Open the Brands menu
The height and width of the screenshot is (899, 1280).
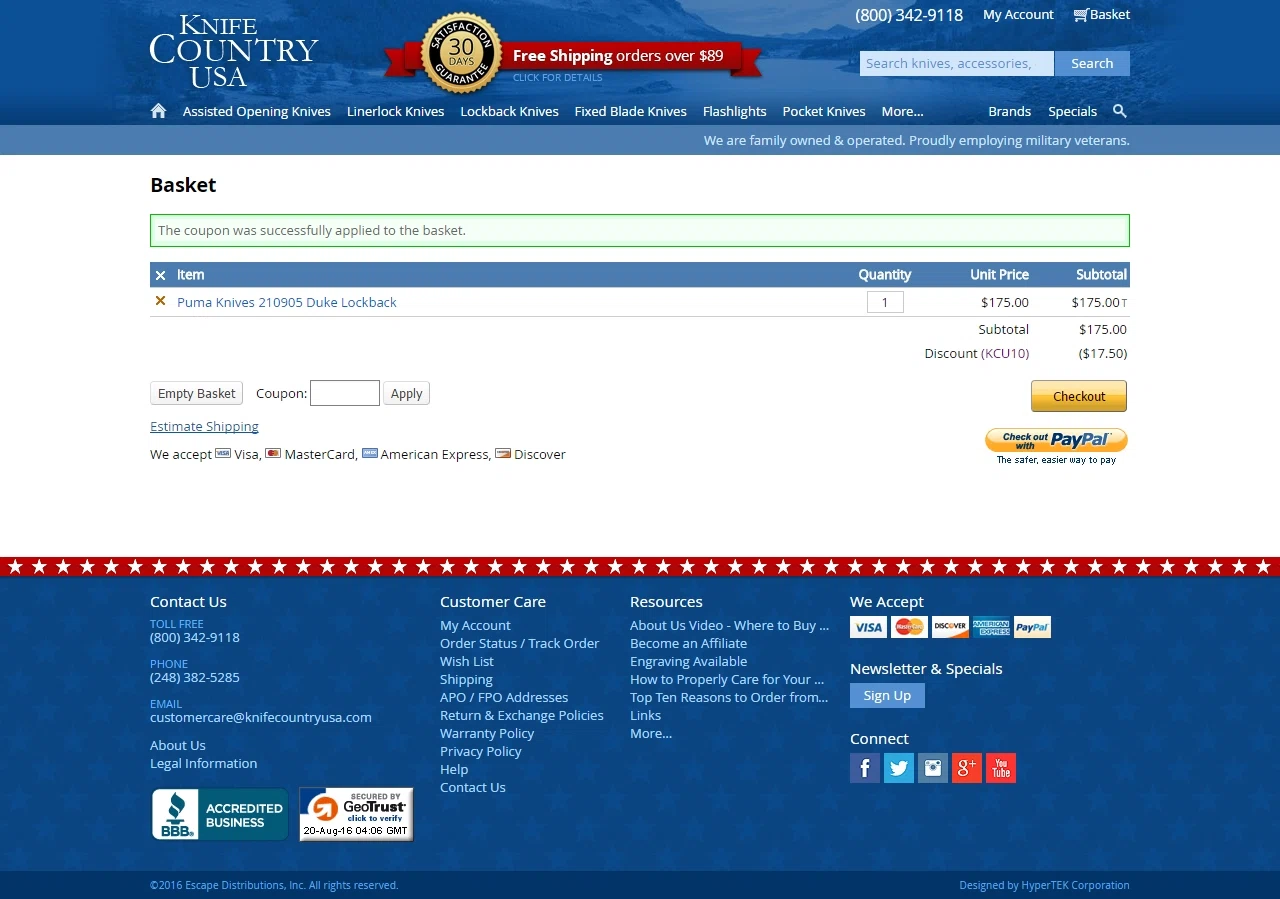point(1010,111)
